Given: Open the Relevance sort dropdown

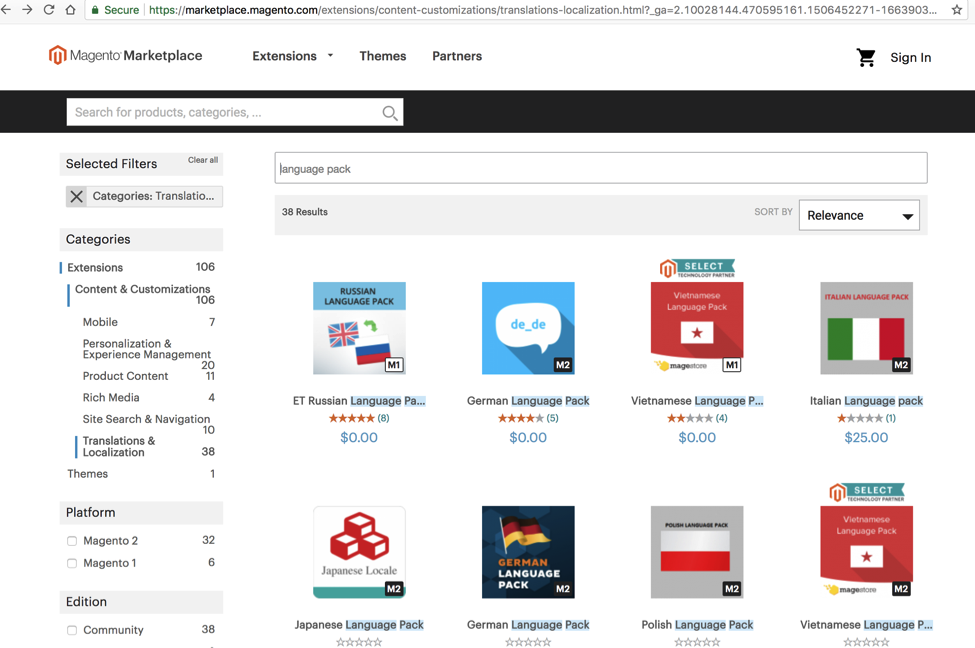Looking at the screenshot, I should tap(858, 215).
